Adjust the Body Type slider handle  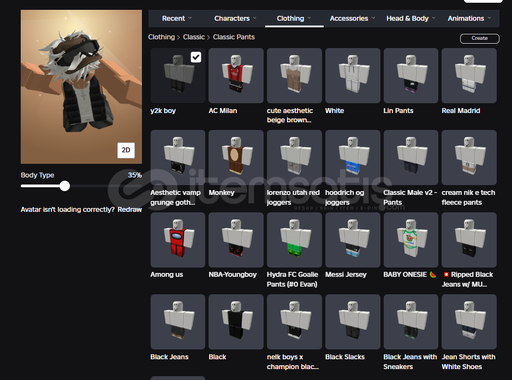[x=65, y=186]
